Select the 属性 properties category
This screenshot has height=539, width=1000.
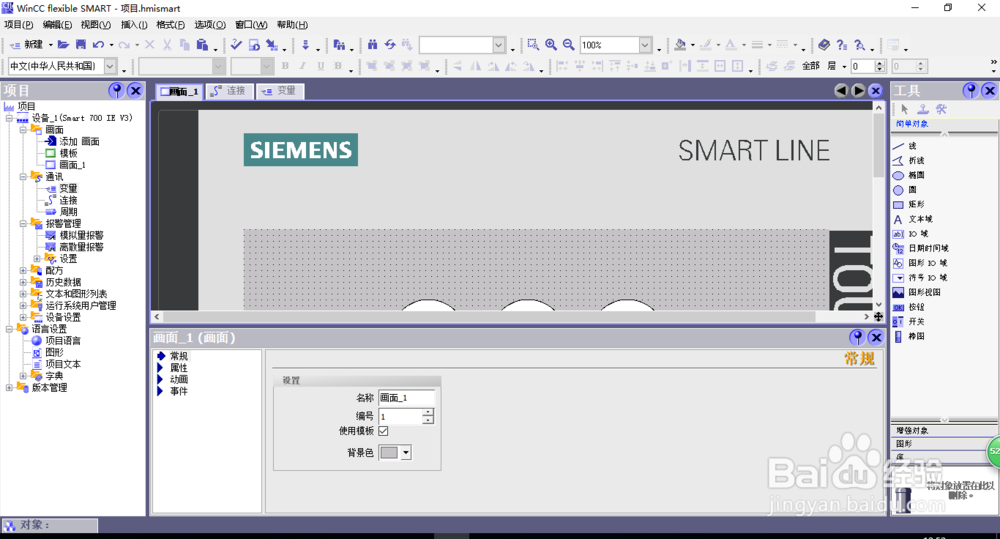pos(179,368)
